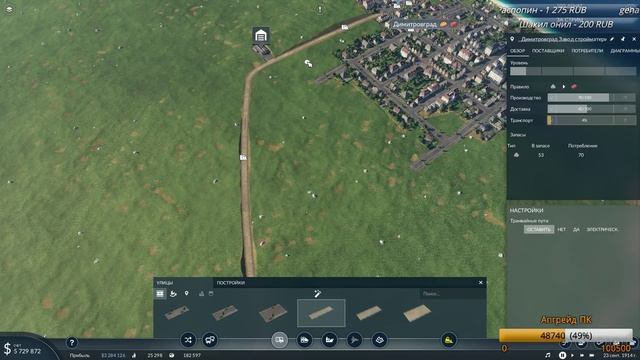640x360 pixels.
Task: Select the bus stop category icon
Action: [173, 293]
